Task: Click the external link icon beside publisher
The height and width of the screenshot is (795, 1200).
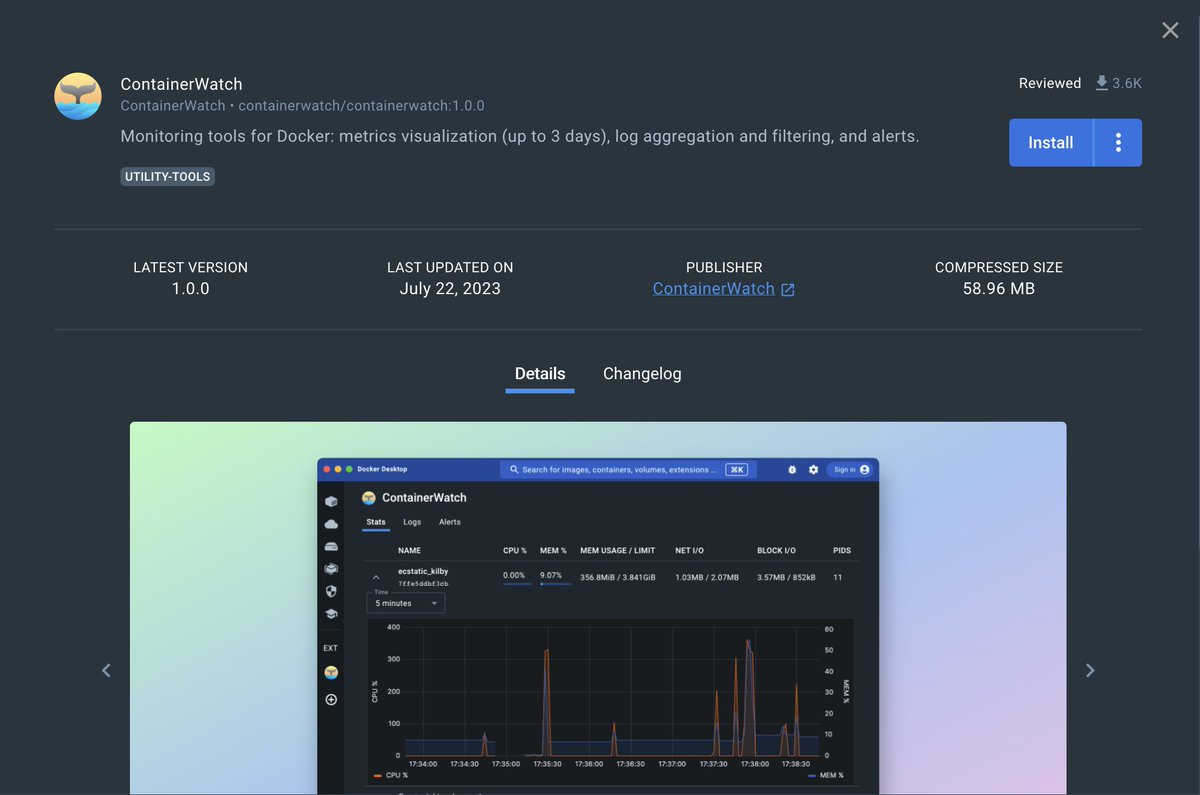Action: (x=788, y=290)
